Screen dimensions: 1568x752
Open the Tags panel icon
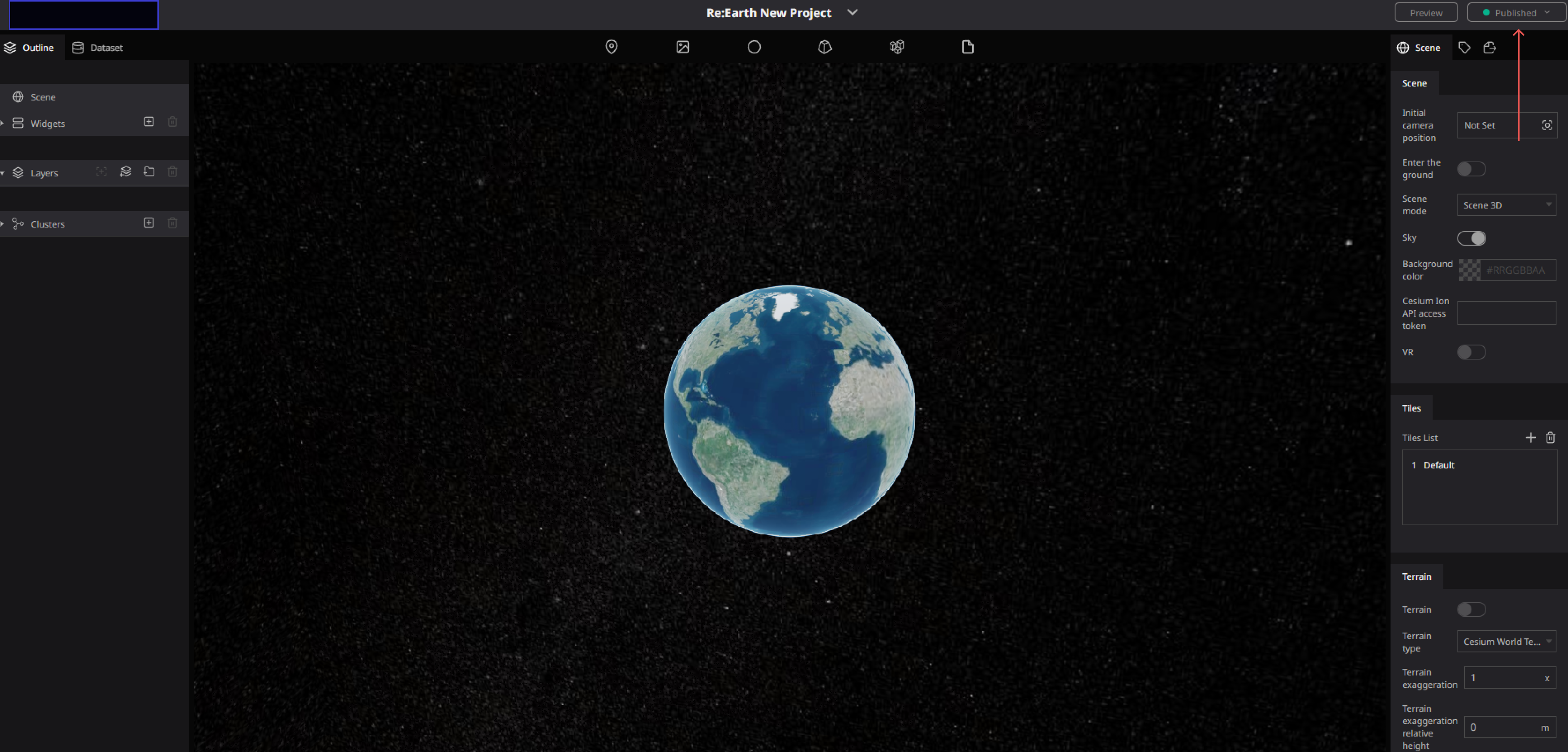(x=1464, y=47)
